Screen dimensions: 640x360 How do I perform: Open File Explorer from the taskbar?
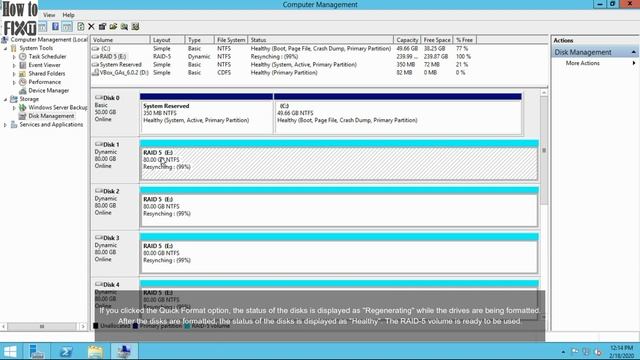pyautogui.click(x=96, y=351)
